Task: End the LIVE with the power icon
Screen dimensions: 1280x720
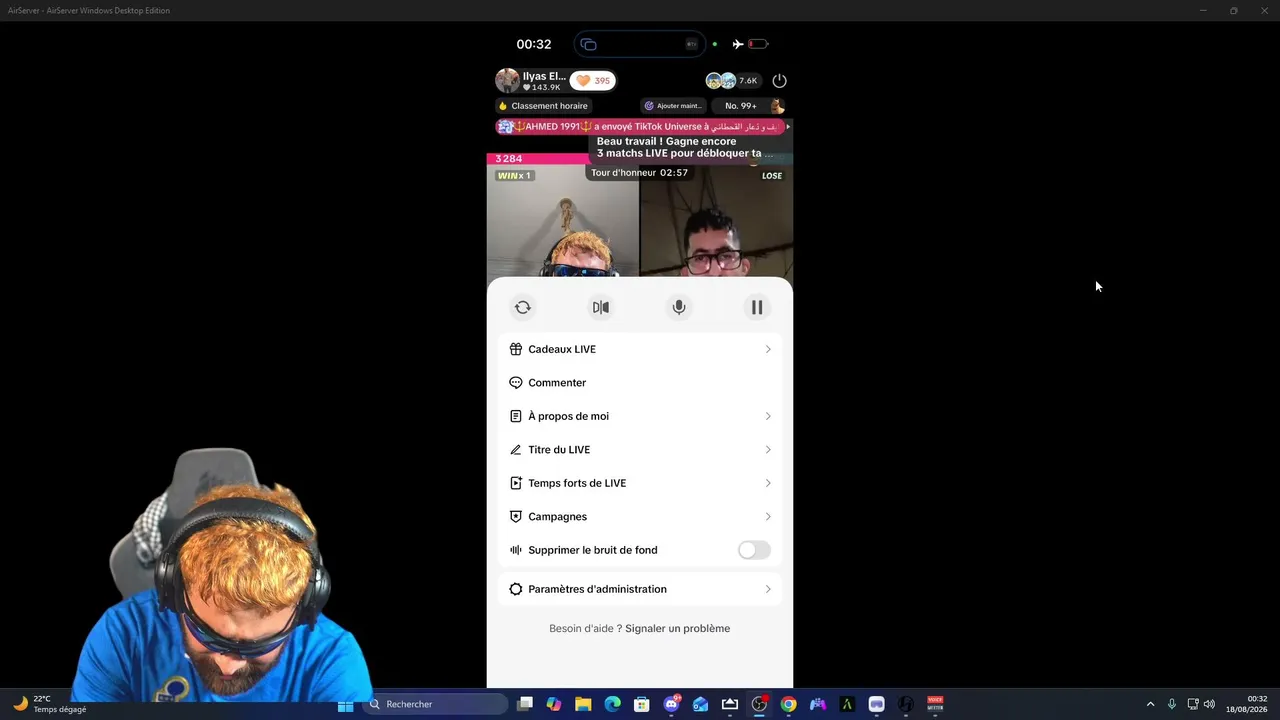Action: tap(780, 80)
